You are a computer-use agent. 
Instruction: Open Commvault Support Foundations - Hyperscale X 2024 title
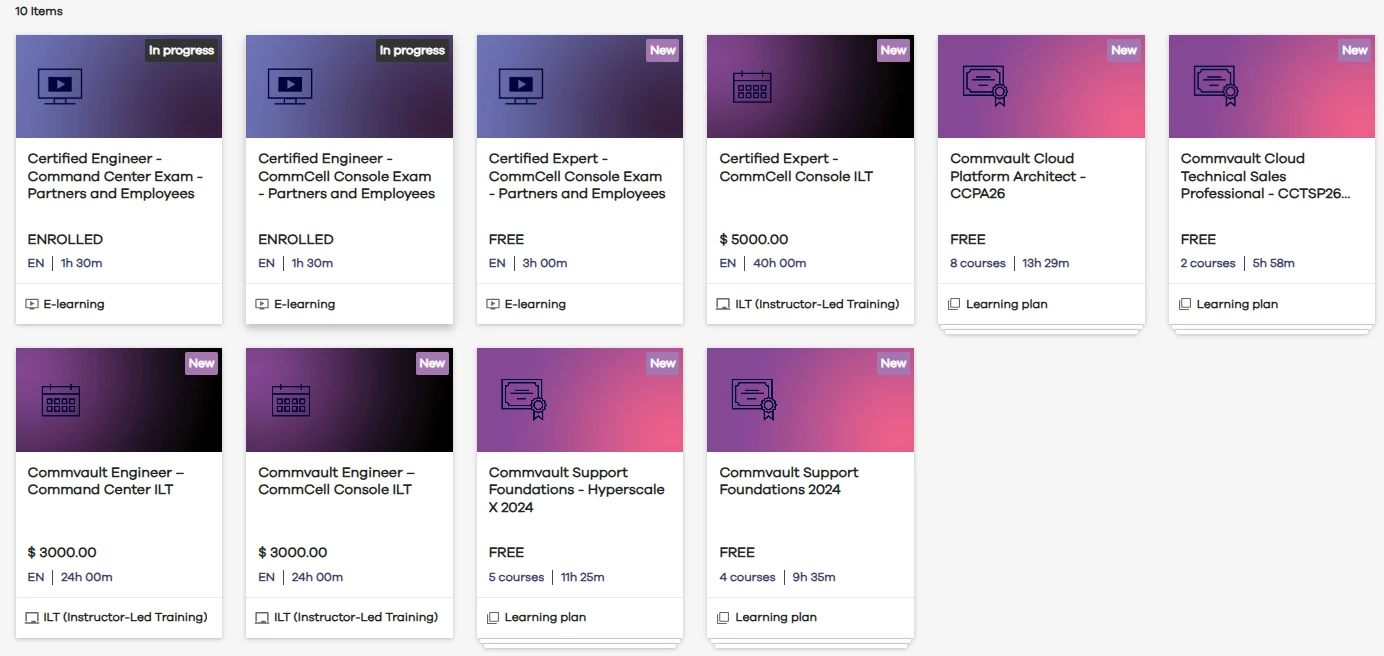tap(576, 490)
